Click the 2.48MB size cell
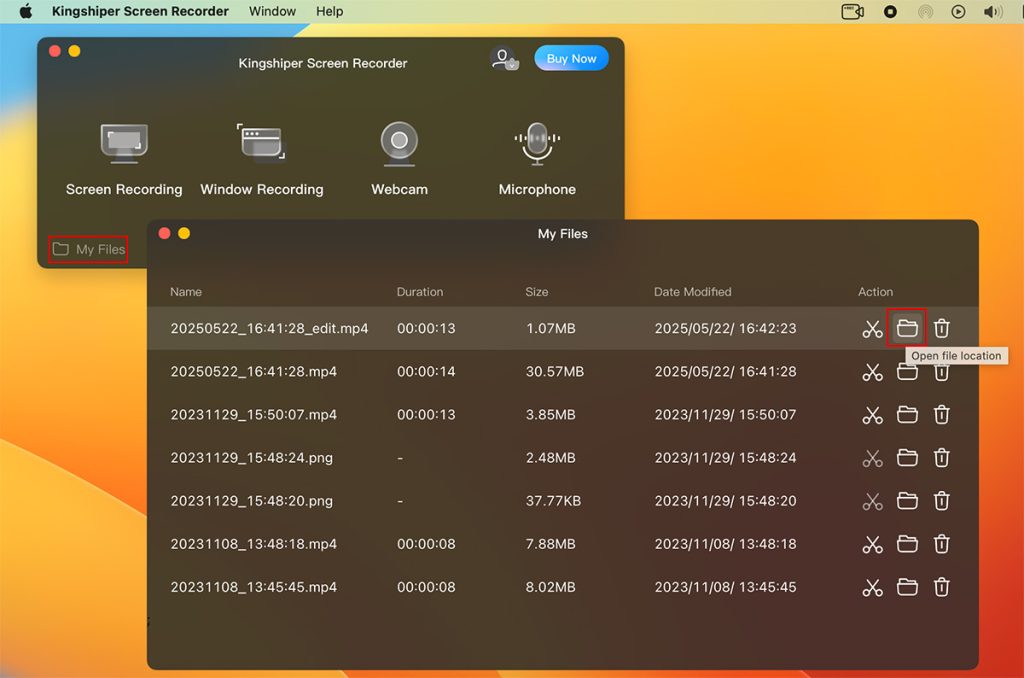 (551, 458)
